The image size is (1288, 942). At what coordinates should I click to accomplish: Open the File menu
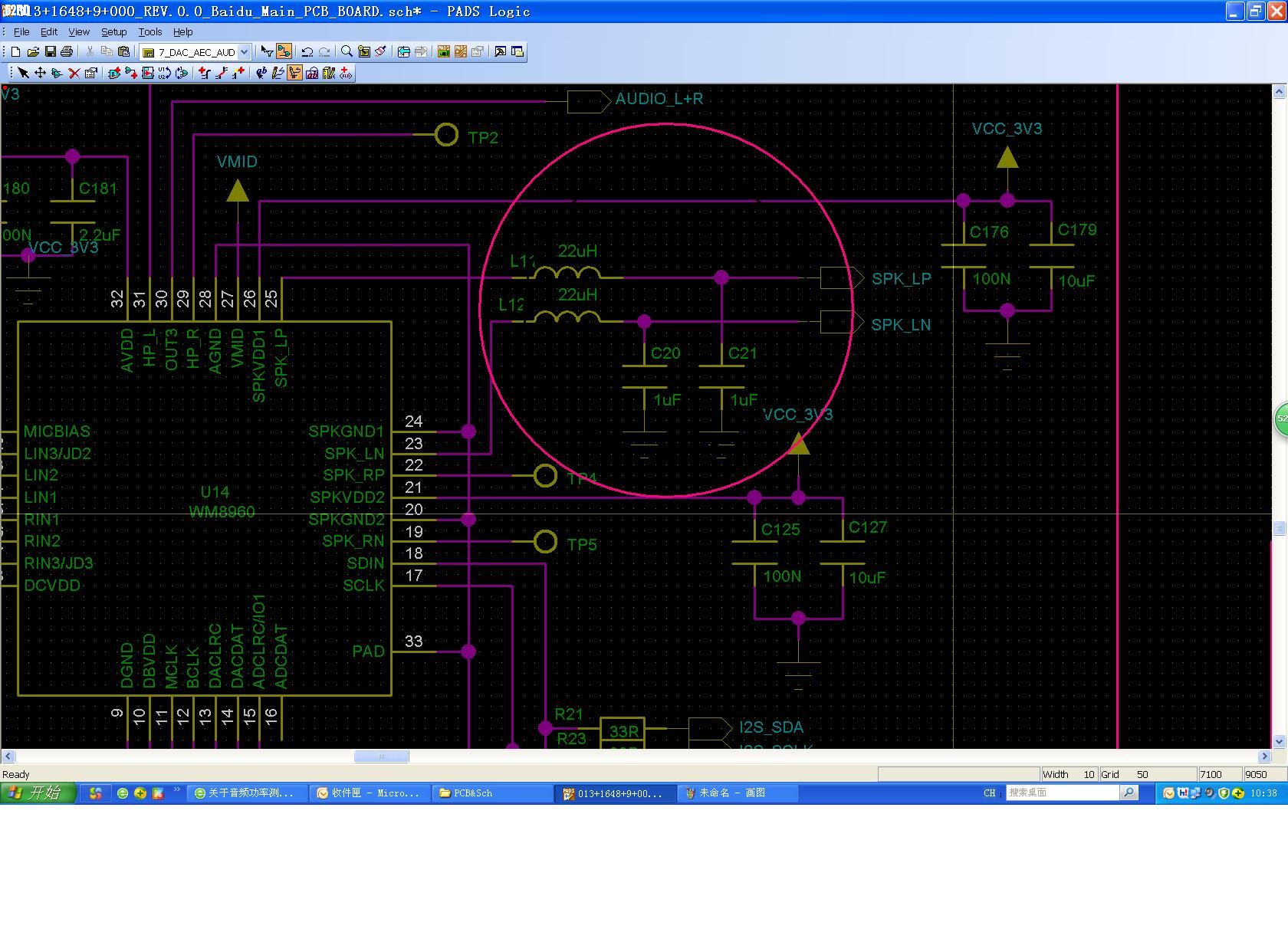pos(21,32)
